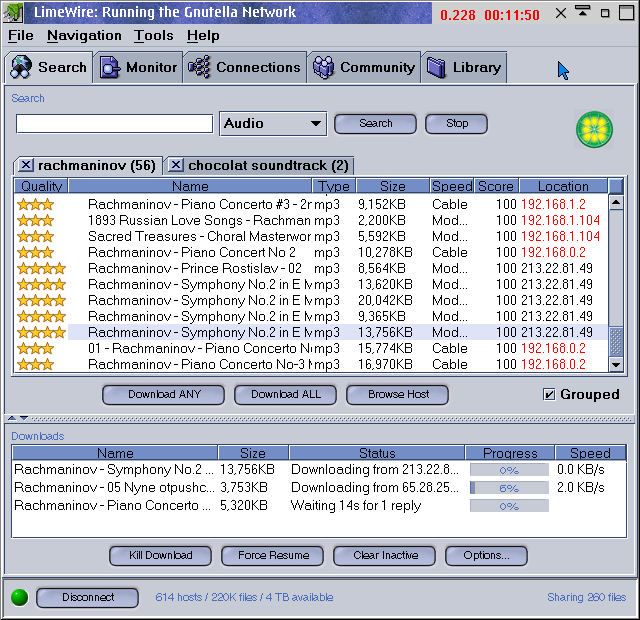Select Sacred Treasures Choral Masterworks result
Image resolution: width=640 pixels, height=620 pixels.
[311, 236]
